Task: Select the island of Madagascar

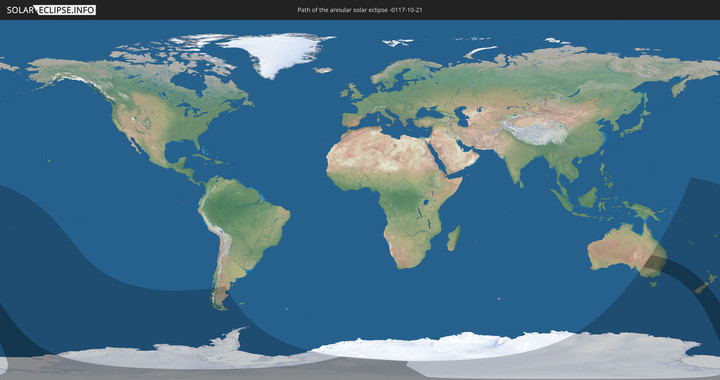Action: 454,238
